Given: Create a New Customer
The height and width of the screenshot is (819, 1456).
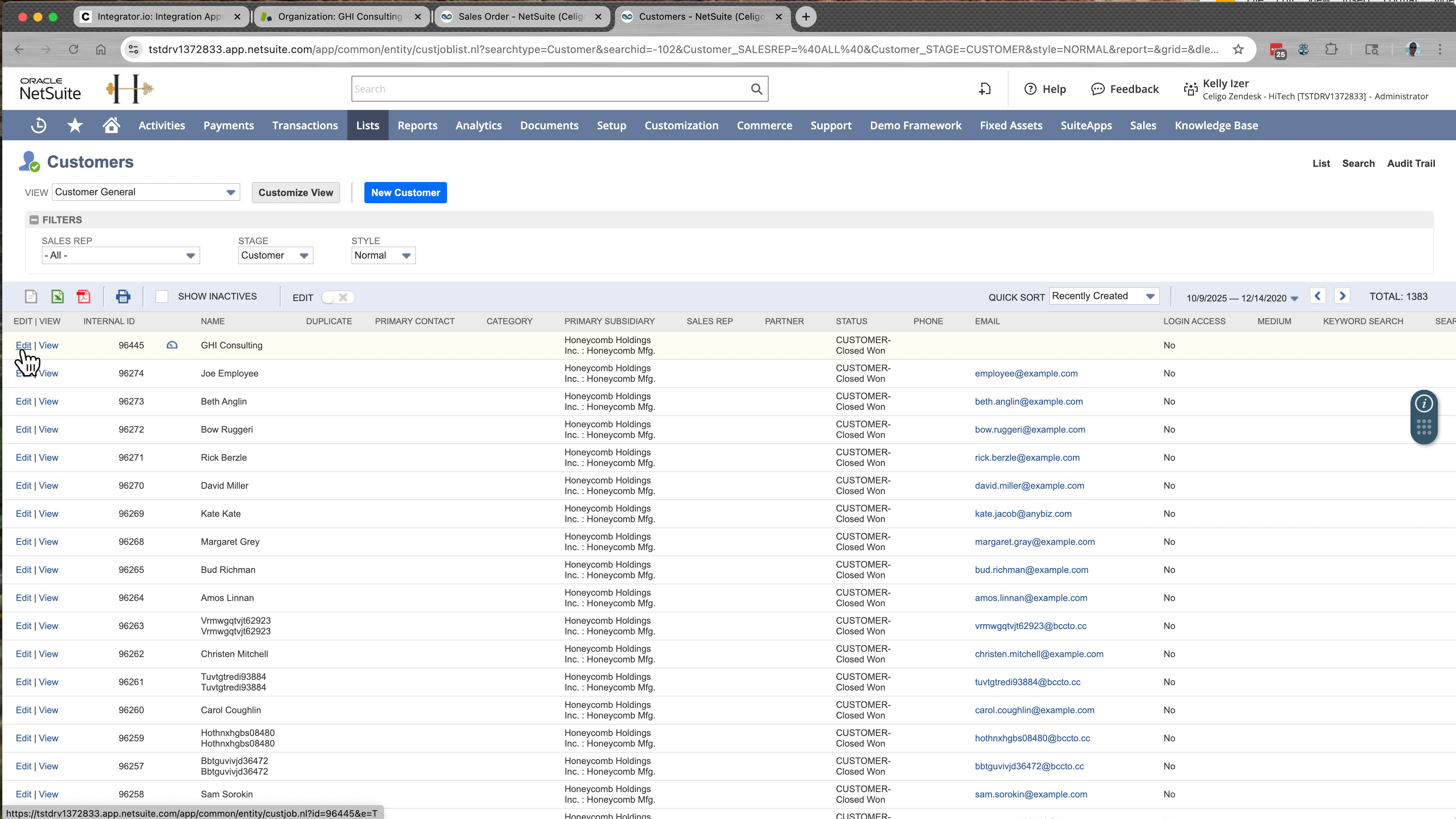Looking at the screenshot, I should [405, 192].
